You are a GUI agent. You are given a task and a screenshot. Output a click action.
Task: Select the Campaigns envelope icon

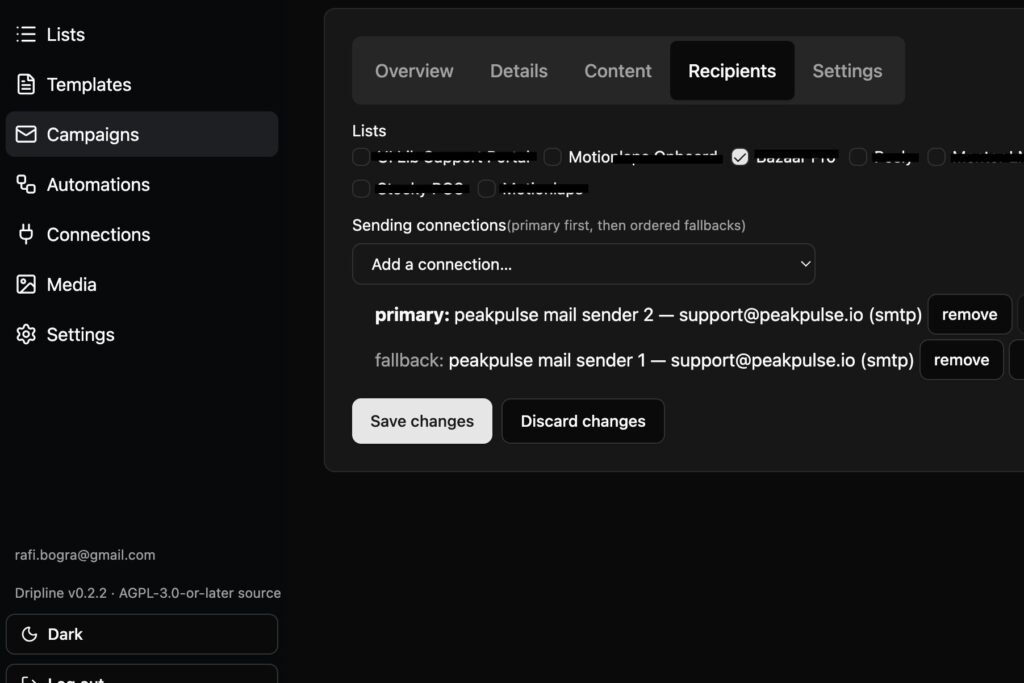[x=26, y=135]
